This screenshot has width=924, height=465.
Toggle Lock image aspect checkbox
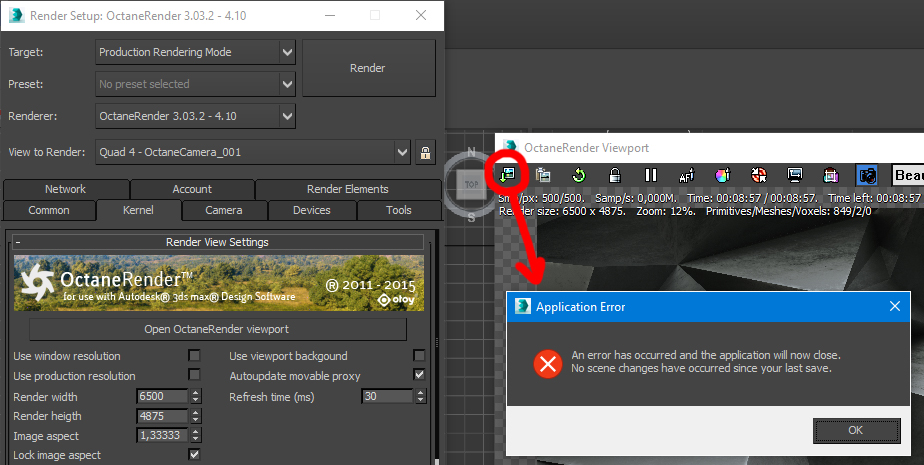[x=194, y=454]
